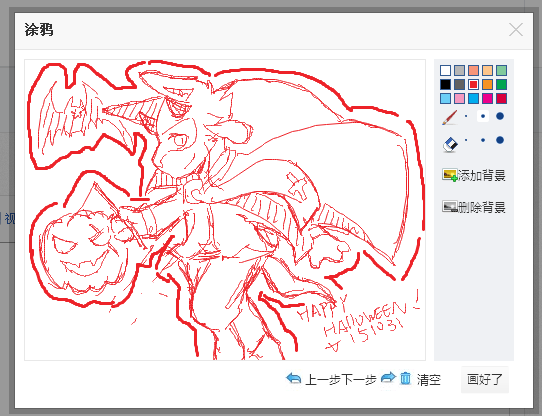Click the 添加背景 picture icon
542x416 pixels.
pos(450,175)
